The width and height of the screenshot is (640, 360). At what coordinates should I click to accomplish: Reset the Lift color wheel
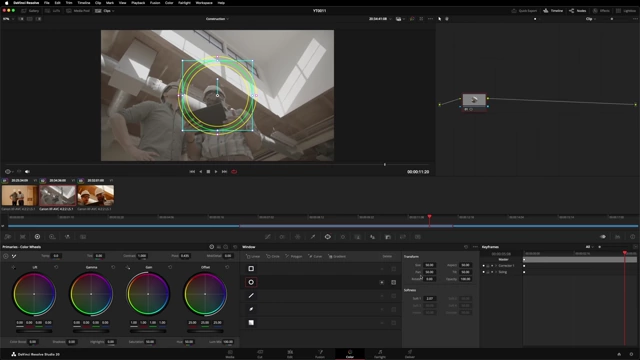pos(56,267)
